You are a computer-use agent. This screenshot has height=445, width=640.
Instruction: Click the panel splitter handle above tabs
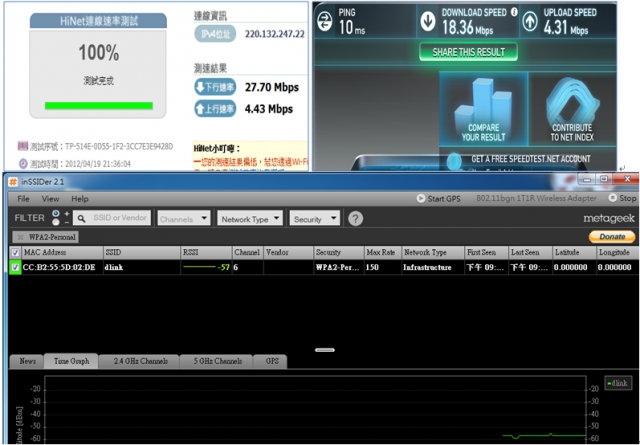(x=325, y=350)
